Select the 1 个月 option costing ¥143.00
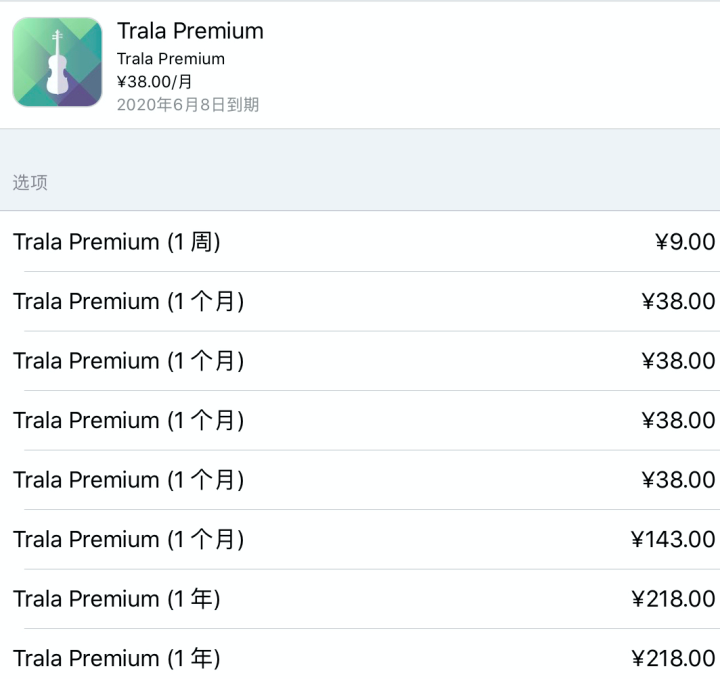Viewport: 720px width, 679px height. pyautogui.click(x=128, y=539)
